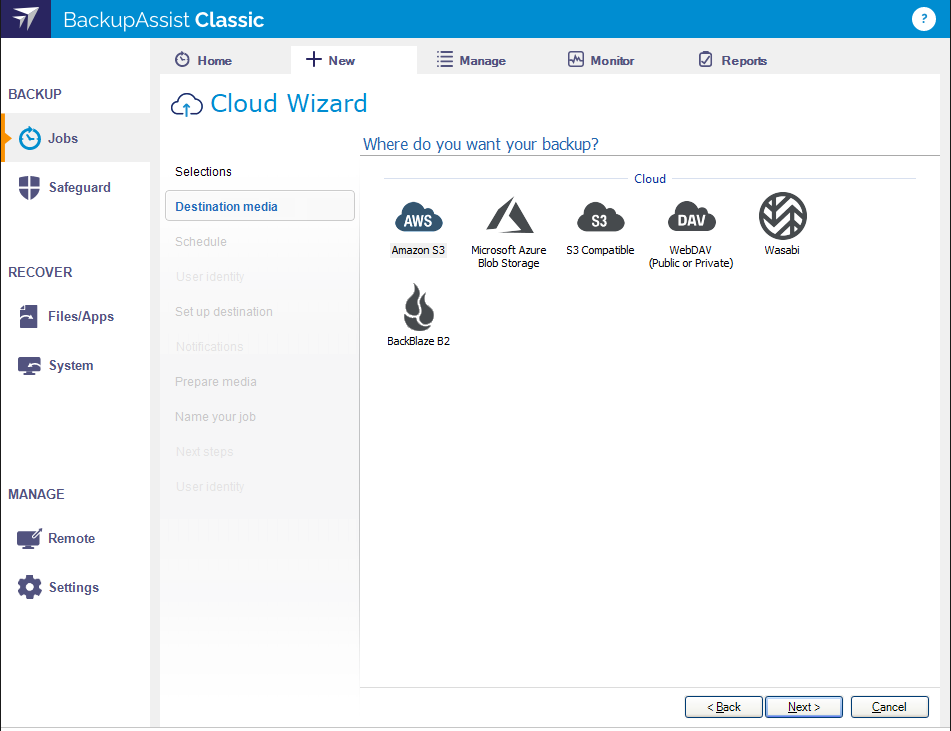Click the Remote management monitor icon
Viewport: 951px width, 731px height.
coord(29,538)
